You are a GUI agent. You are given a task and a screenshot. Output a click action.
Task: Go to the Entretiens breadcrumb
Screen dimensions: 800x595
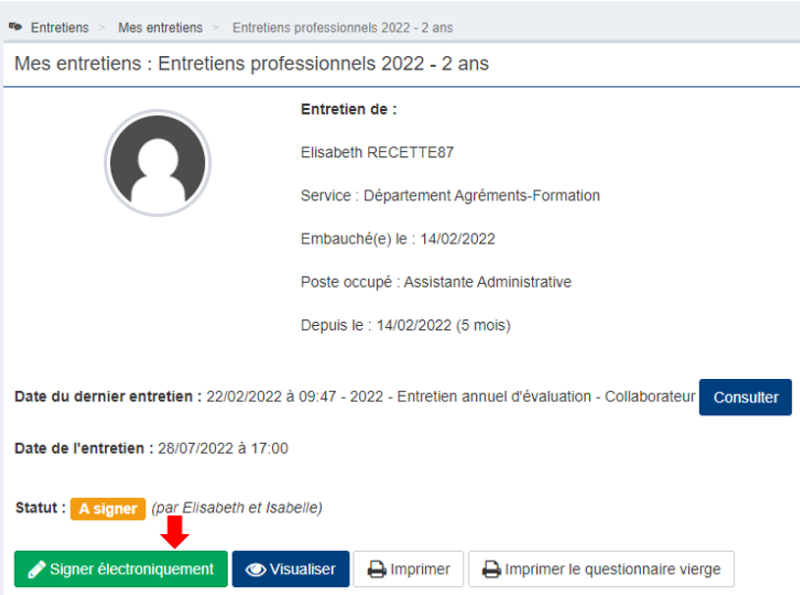coord(59,27)
